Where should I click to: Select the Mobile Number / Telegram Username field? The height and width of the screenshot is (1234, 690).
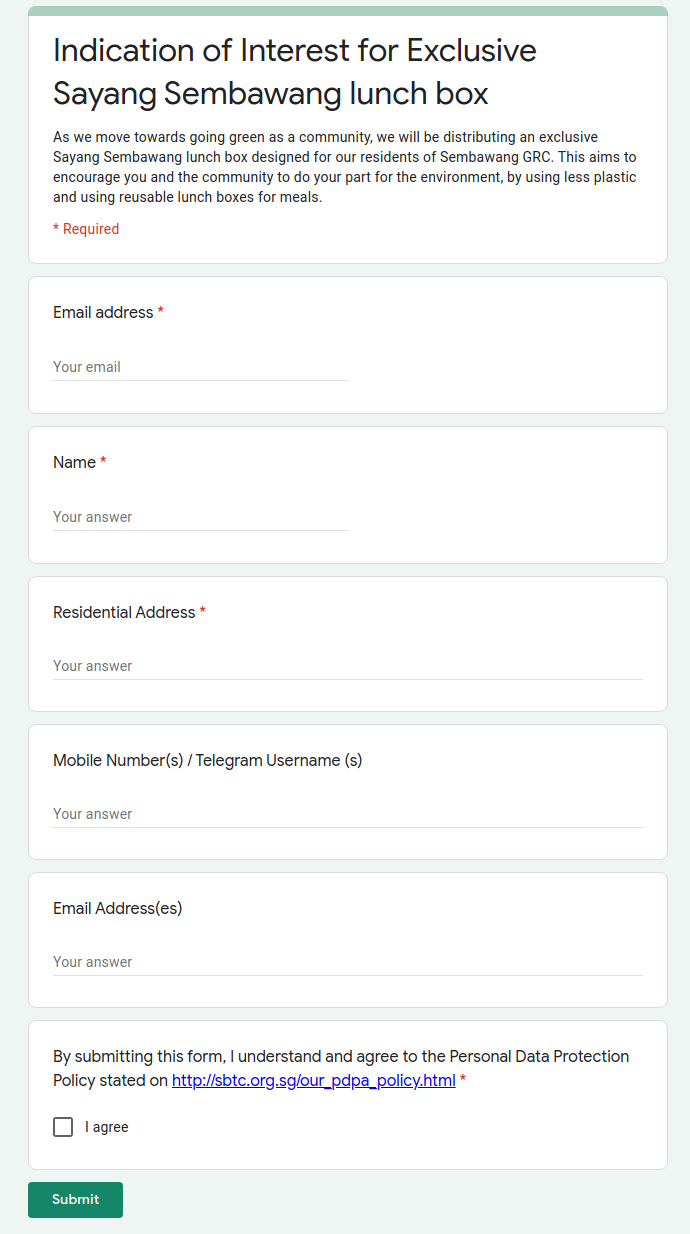[347, 814]
